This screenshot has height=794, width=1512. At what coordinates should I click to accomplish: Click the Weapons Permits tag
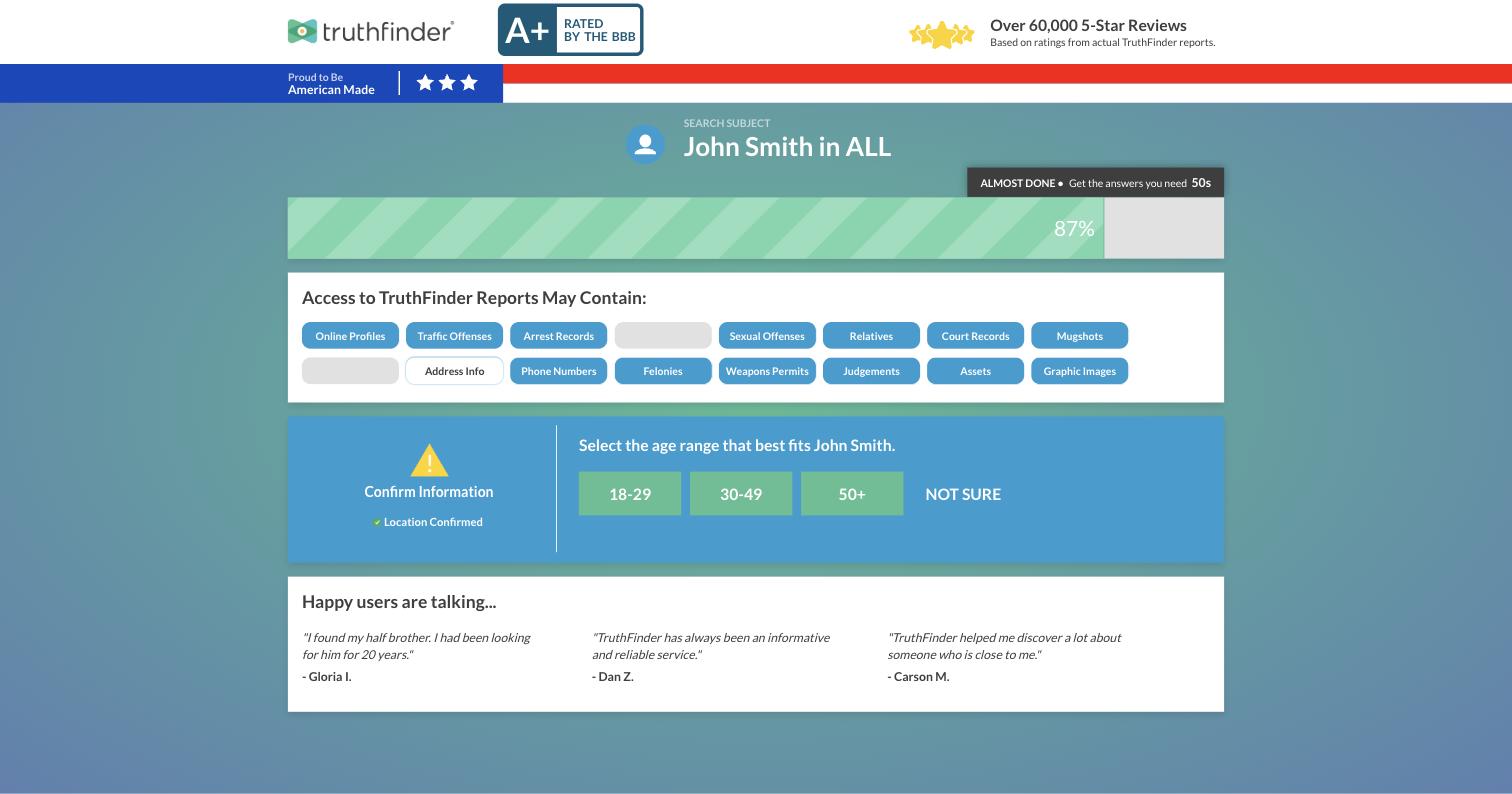pyautogui.click(x=767, y=371)
